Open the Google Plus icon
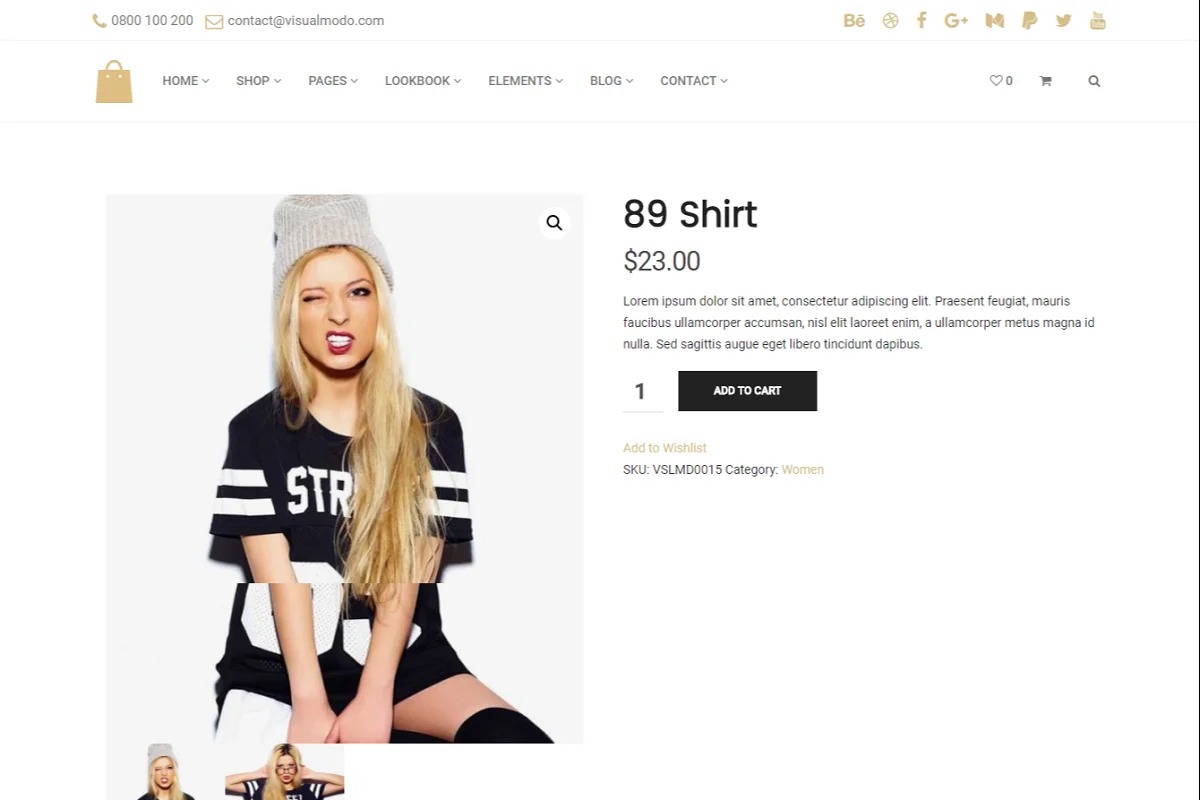 coord(956,20)
